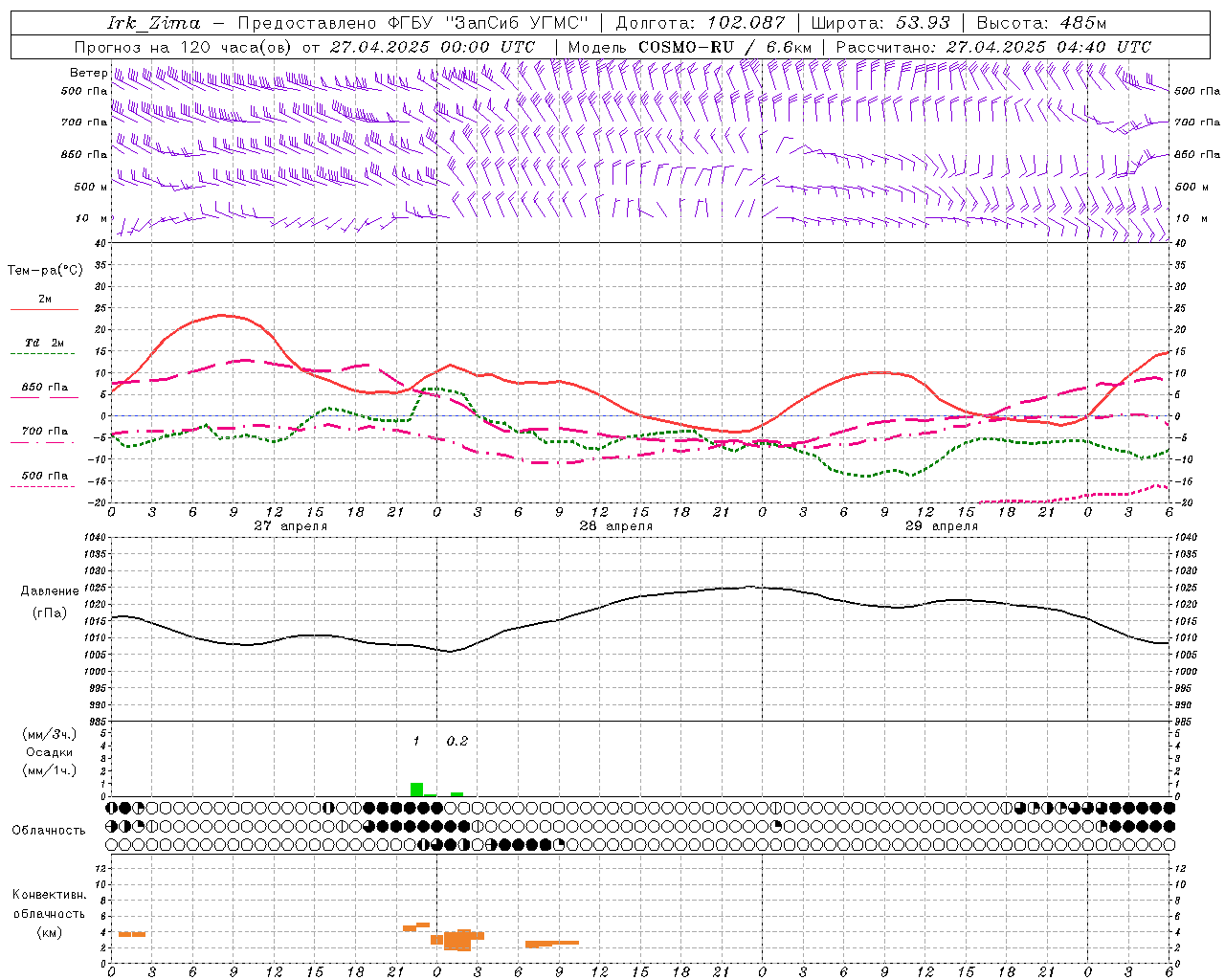Click the precipitation value "0.2"
This screenshot has height=980, width=1225.
click(457, 742)
